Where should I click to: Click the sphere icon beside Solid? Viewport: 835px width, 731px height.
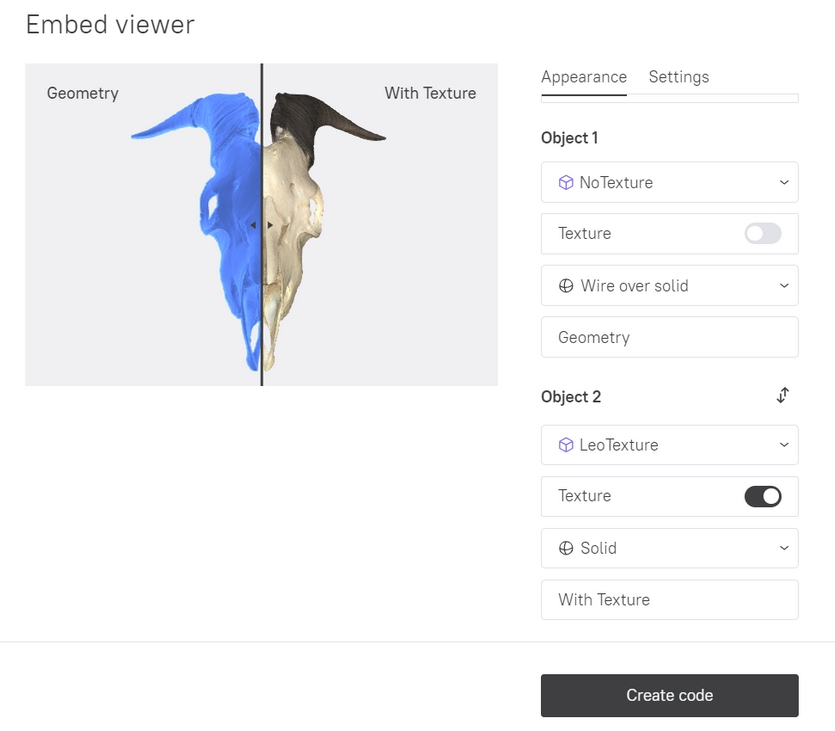point(566,548)
